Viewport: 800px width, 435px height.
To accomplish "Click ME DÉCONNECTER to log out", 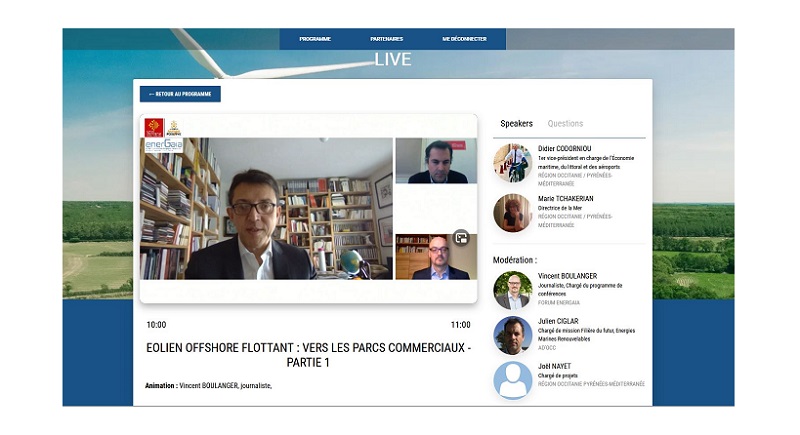I will pos(464,39).
